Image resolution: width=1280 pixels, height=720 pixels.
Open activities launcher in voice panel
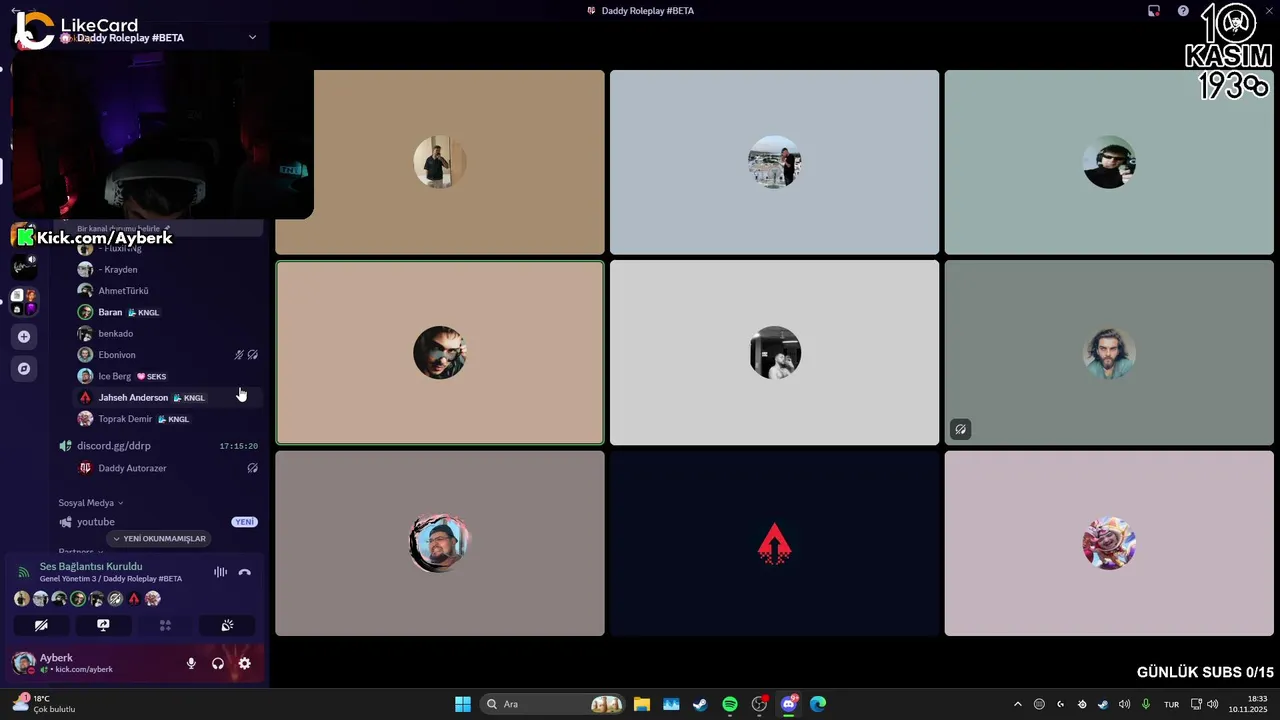click(x=165, y=625)
